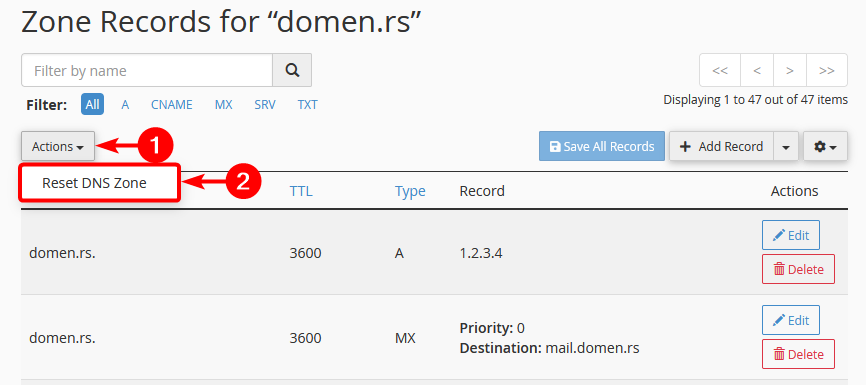Click the 3600 TTL in A row
The image size is (866, 385).
click(x=305, y=254)
